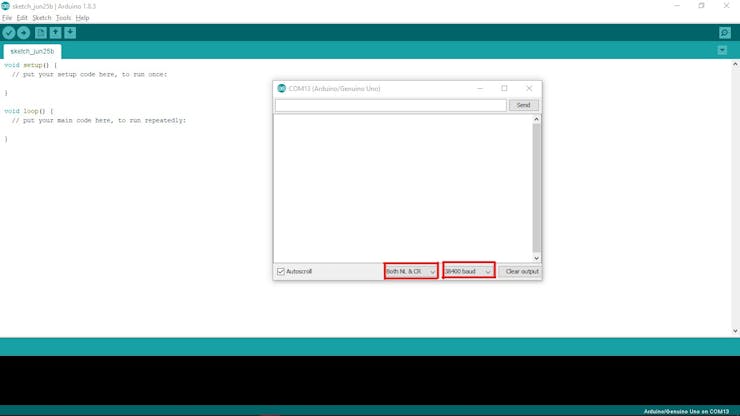This screenshot has height=416, width=740.
Task: Click serial monitor scrollbar down arrow
Action: tap(536, 258)
